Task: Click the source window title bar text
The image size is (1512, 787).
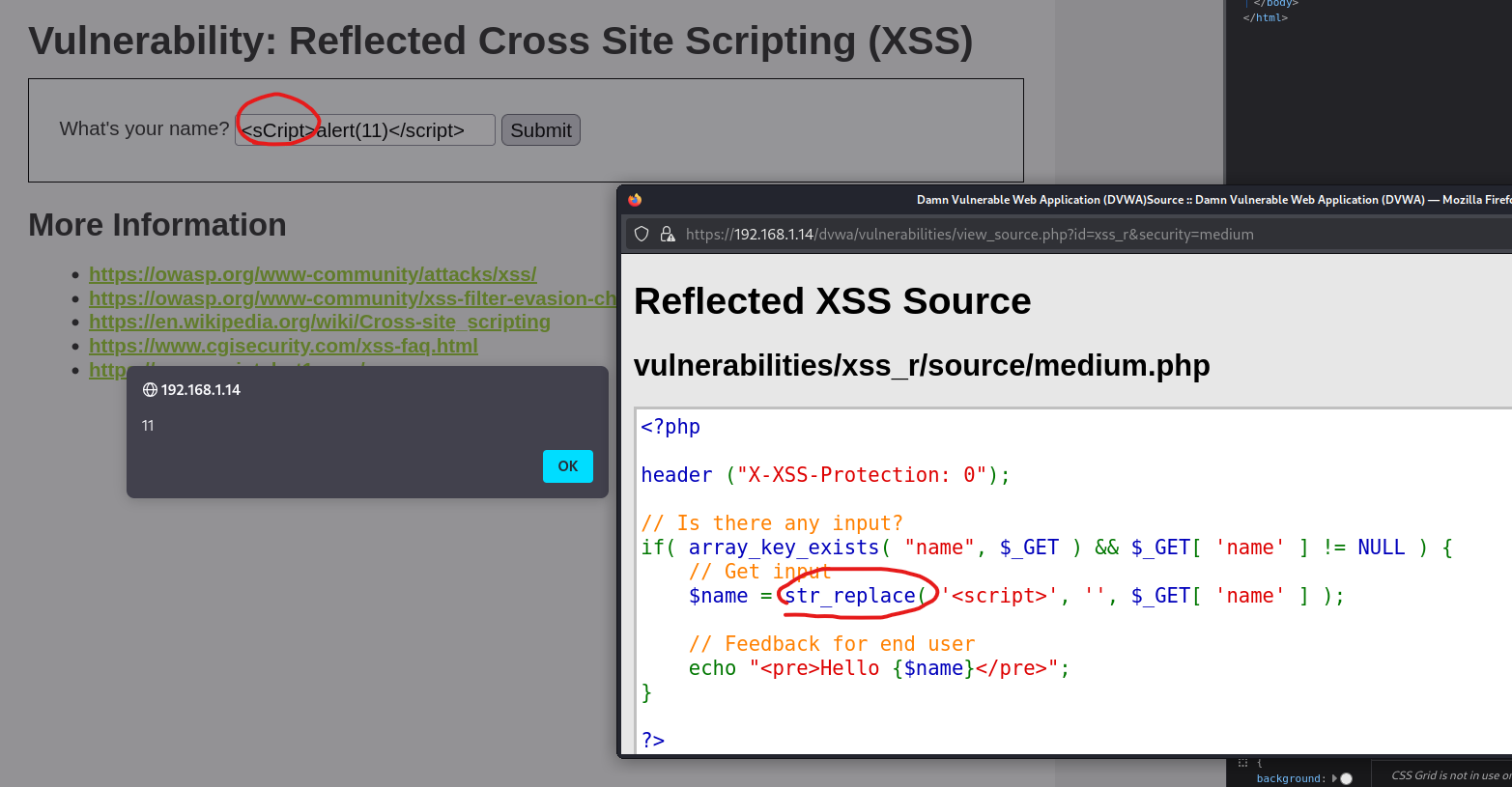Action: tap(1213, 200)
